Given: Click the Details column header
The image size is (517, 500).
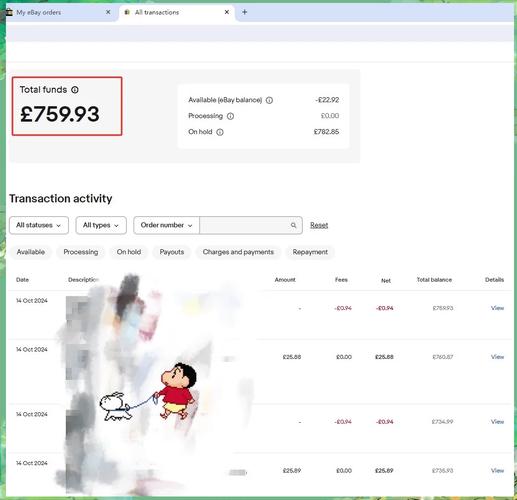Looking at the screenshot, I should coord(494,280).
